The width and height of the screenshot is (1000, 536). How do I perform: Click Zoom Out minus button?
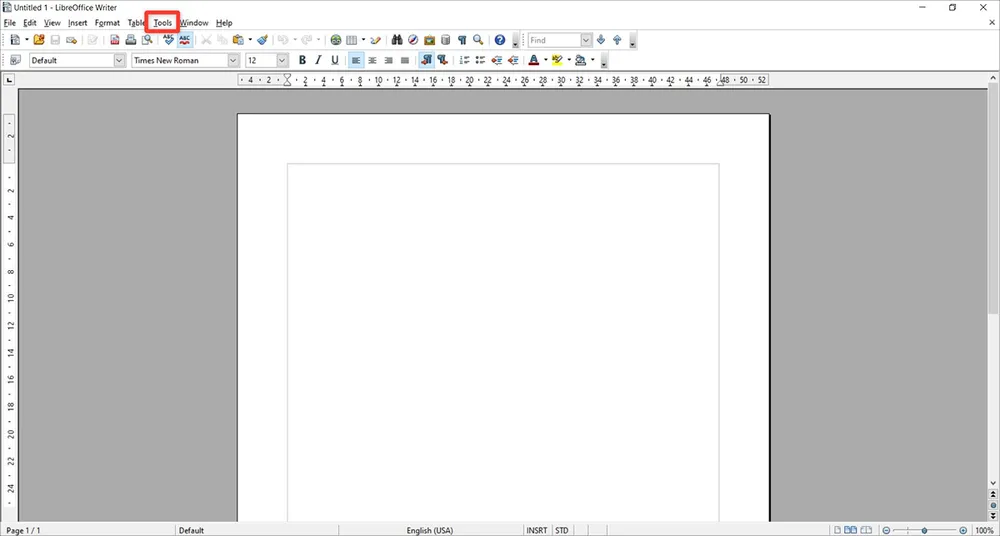point(886,530)
